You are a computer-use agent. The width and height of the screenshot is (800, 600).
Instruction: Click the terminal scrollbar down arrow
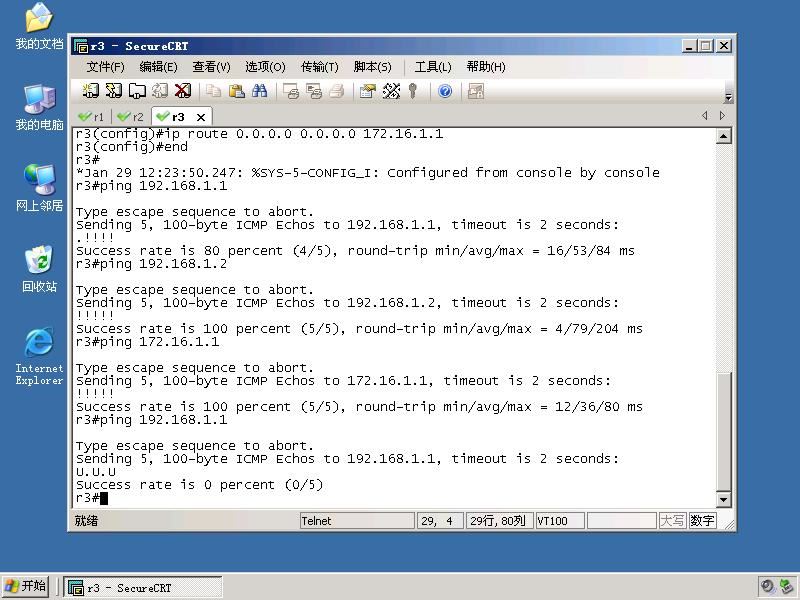pos(723,499)
